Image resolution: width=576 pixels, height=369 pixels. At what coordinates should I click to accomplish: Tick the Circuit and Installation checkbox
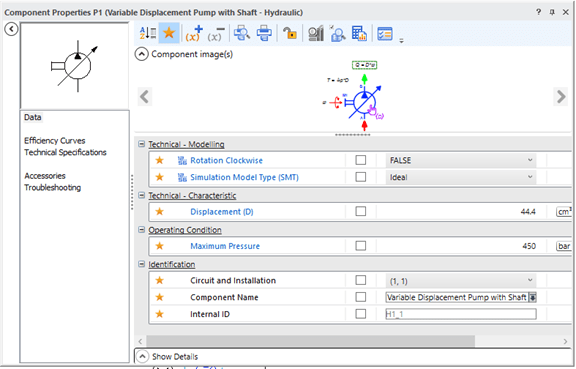pos(361,280)
